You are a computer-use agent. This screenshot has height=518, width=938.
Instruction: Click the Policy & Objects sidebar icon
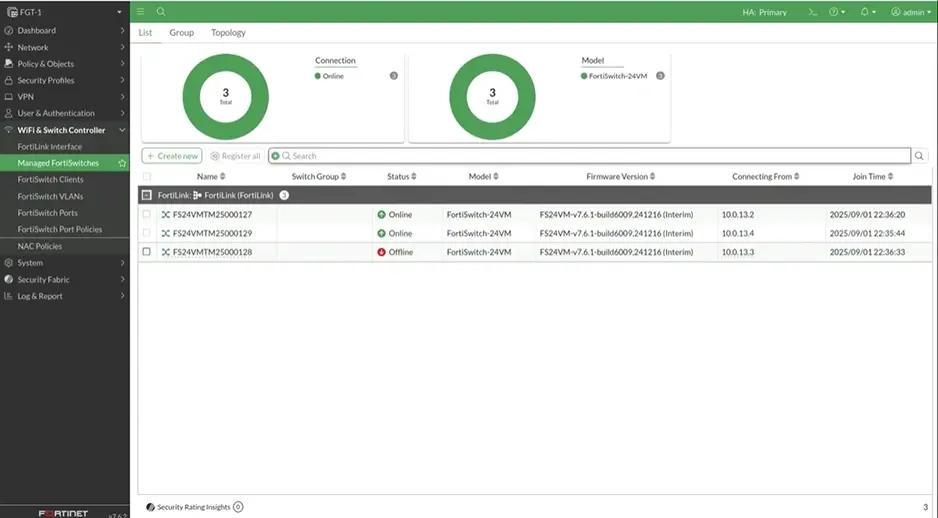pyautogui.click(x=8, y=63)
